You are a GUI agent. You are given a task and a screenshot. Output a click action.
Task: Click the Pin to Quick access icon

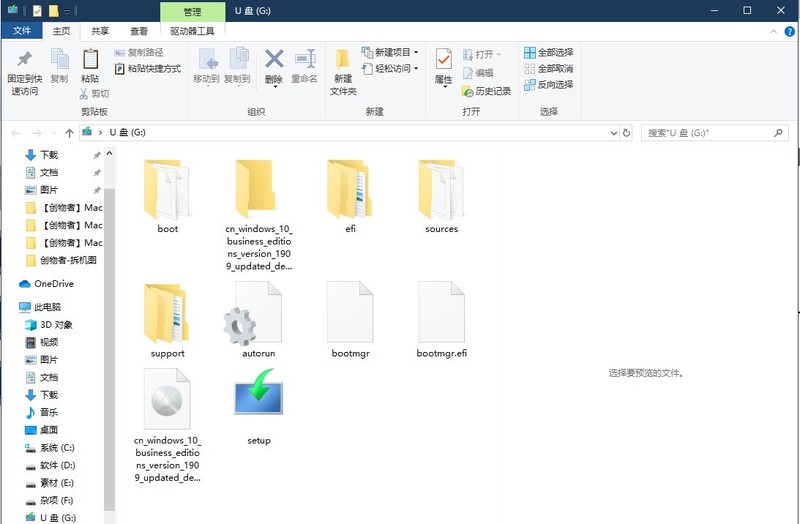tap(24, 60)
